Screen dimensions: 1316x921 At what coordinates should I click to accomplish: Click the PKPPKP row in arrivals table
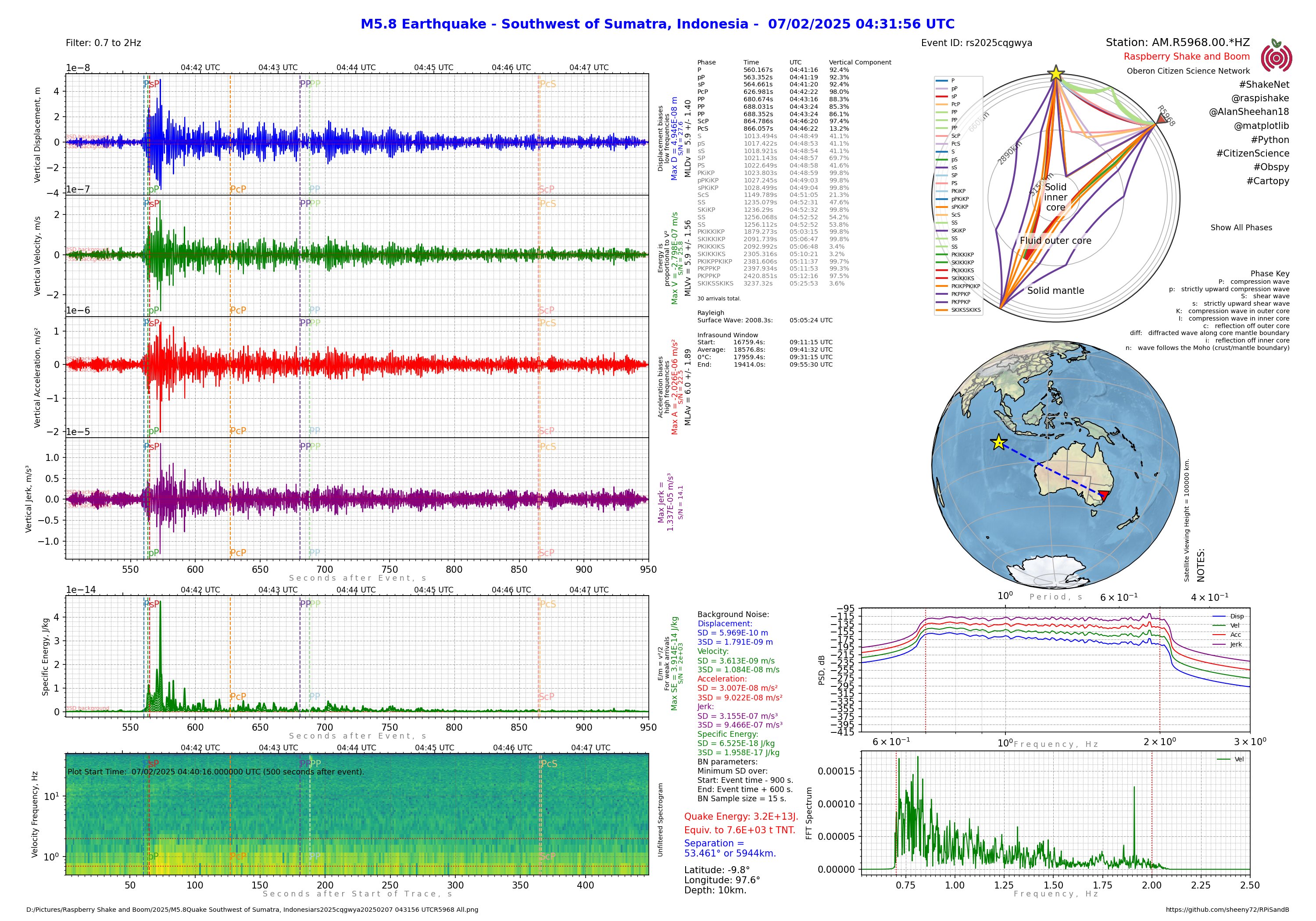[x=708, y=269]
